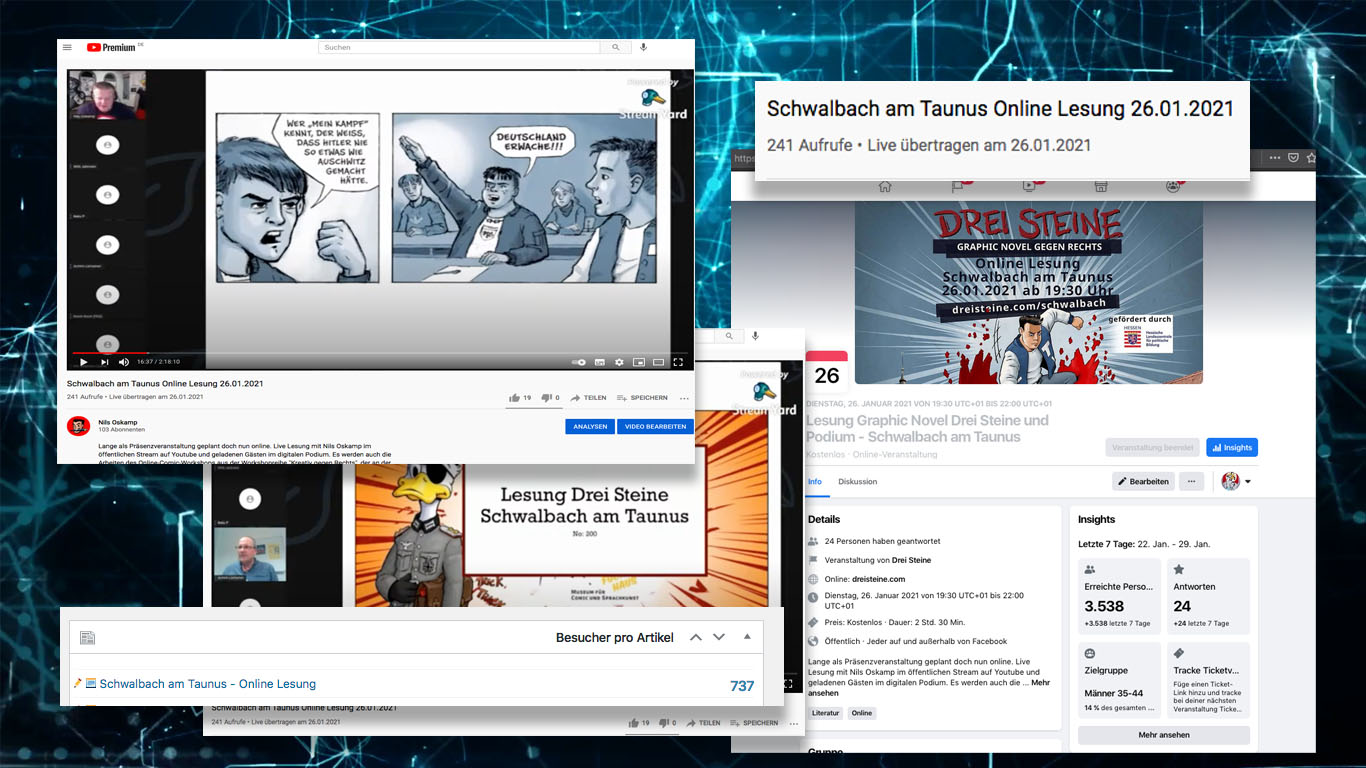Enable theater mode in top player
Viewport: 1366px width, 768px height.
[658, 362]
